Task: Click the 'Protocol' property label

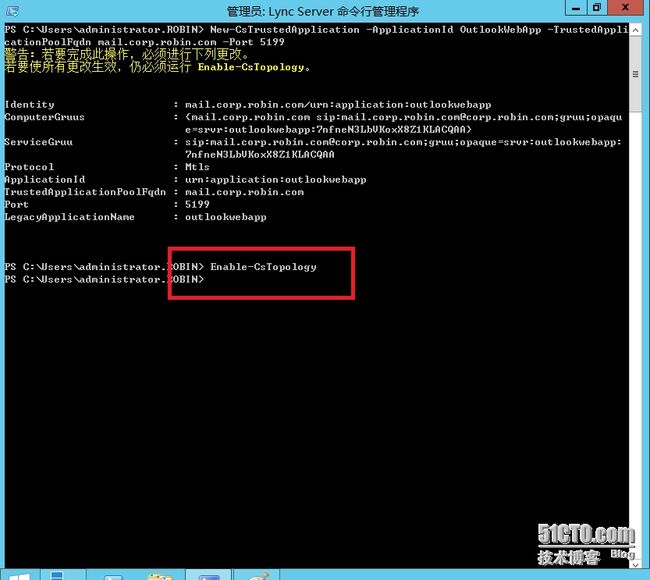Action: [x=29, y=167]
